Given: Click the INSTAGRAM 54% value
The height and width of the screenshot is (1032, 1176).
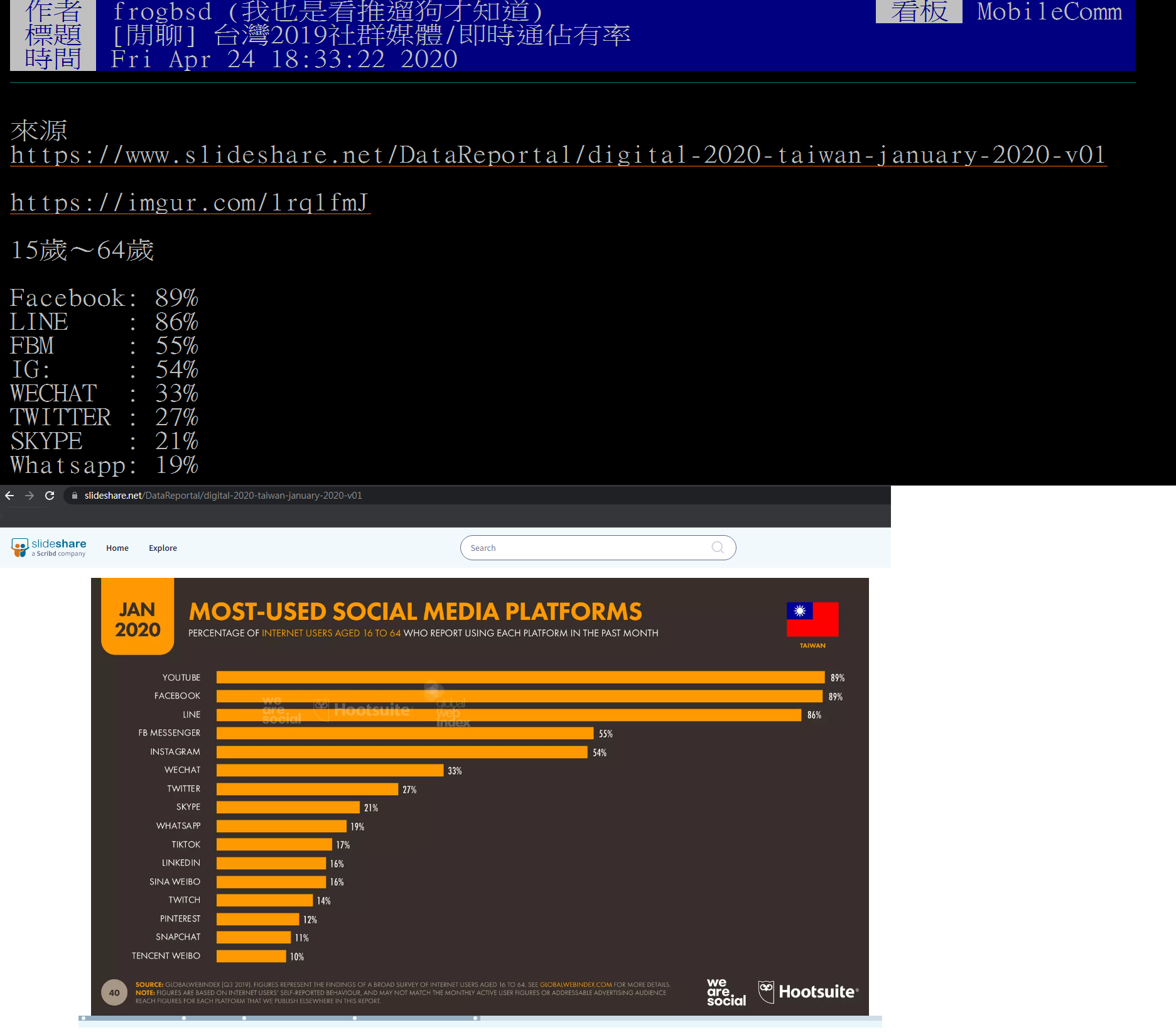Looking at the screenshot, I should point(600,752).
